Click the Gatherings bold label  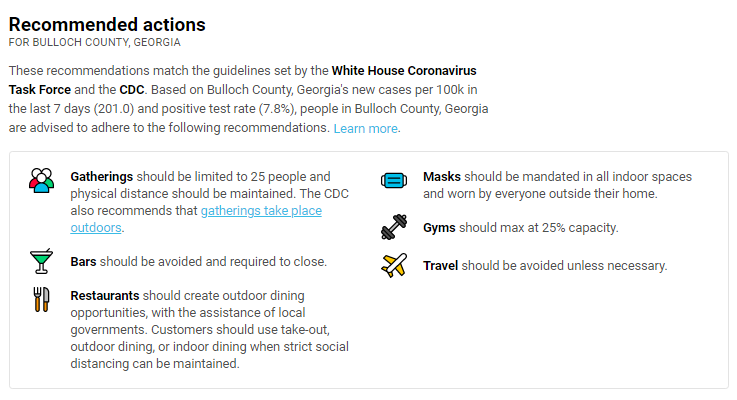coord(102,177)
